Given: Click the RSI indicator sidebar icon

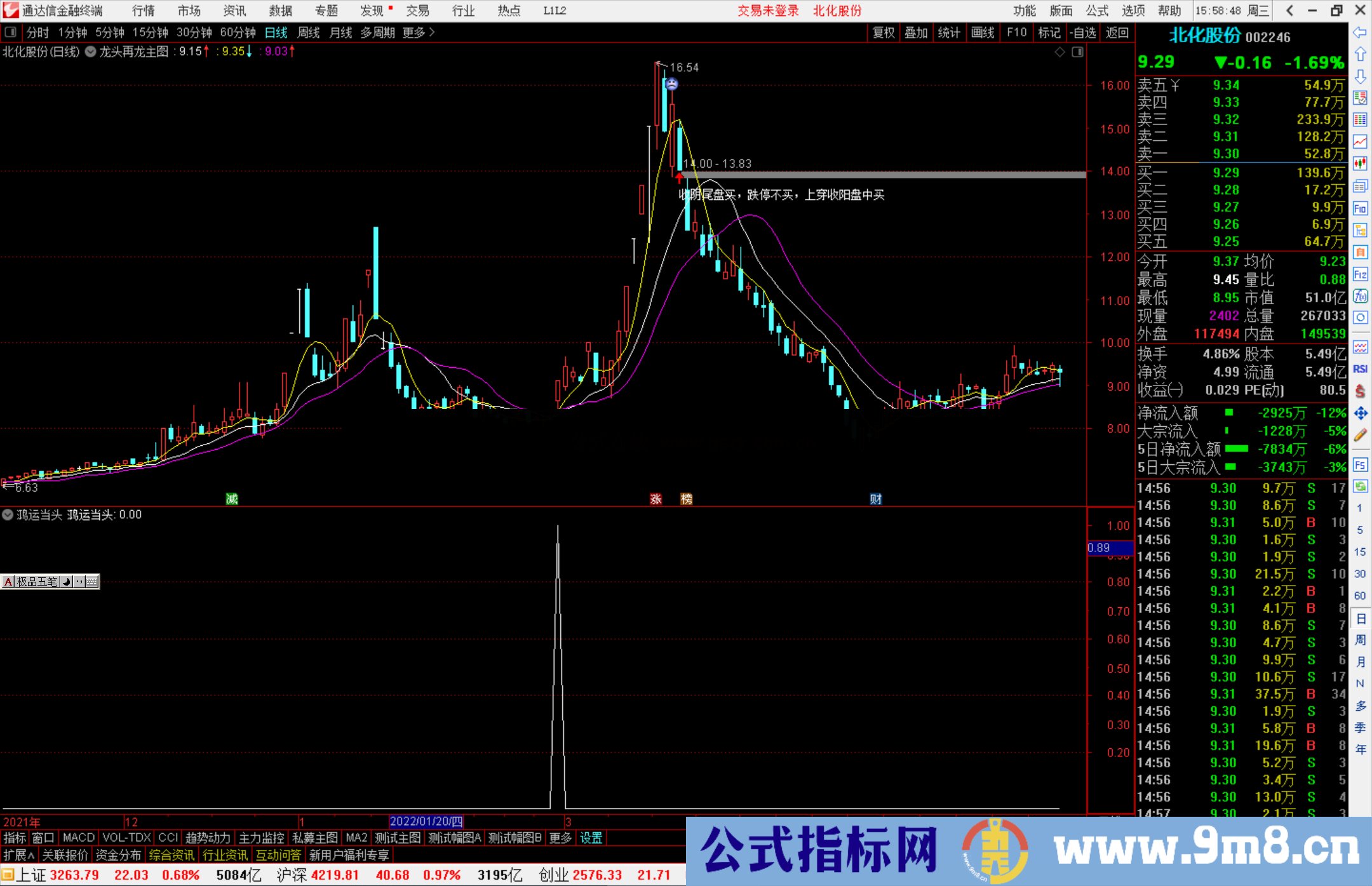Looking at the screenshot, I should click(1360, 369).
